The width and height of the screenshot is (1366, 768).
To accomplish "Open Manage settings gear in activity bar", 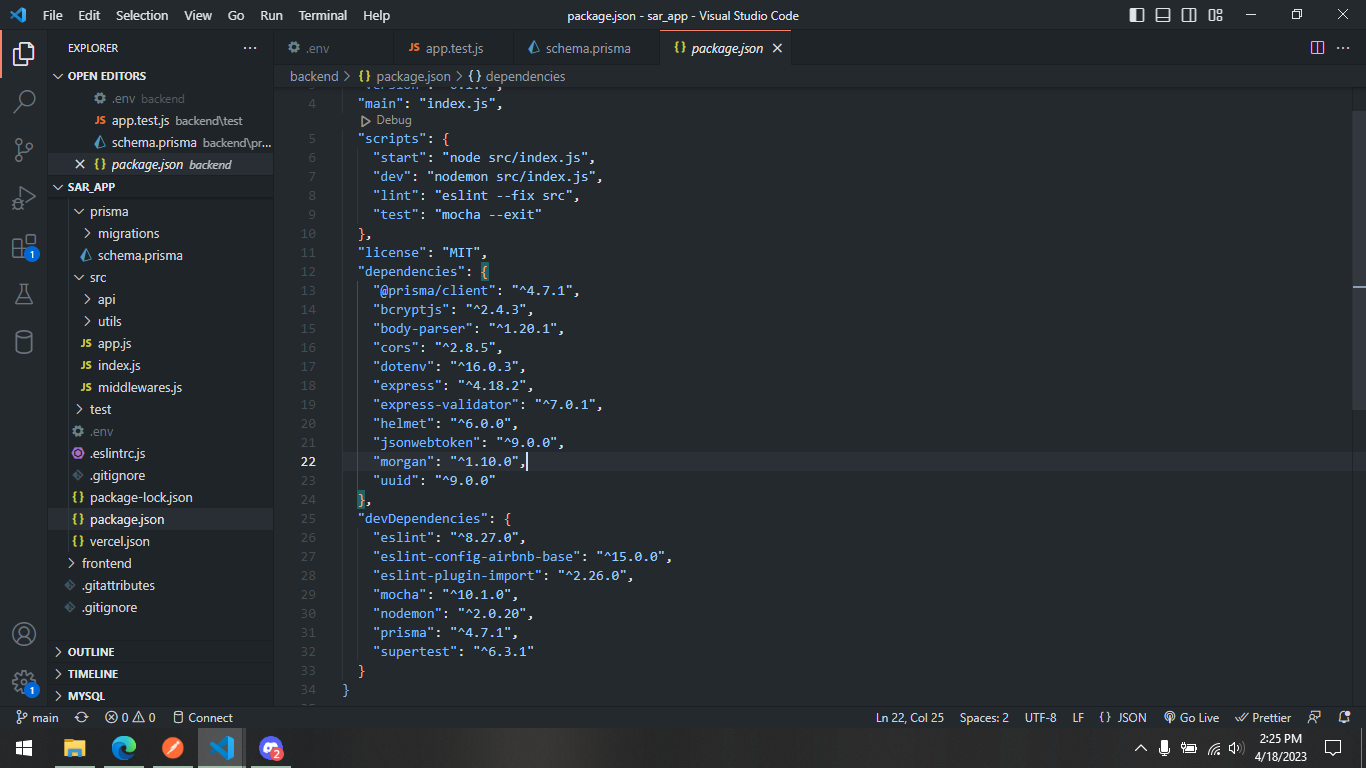I will [x=24, y=682].
